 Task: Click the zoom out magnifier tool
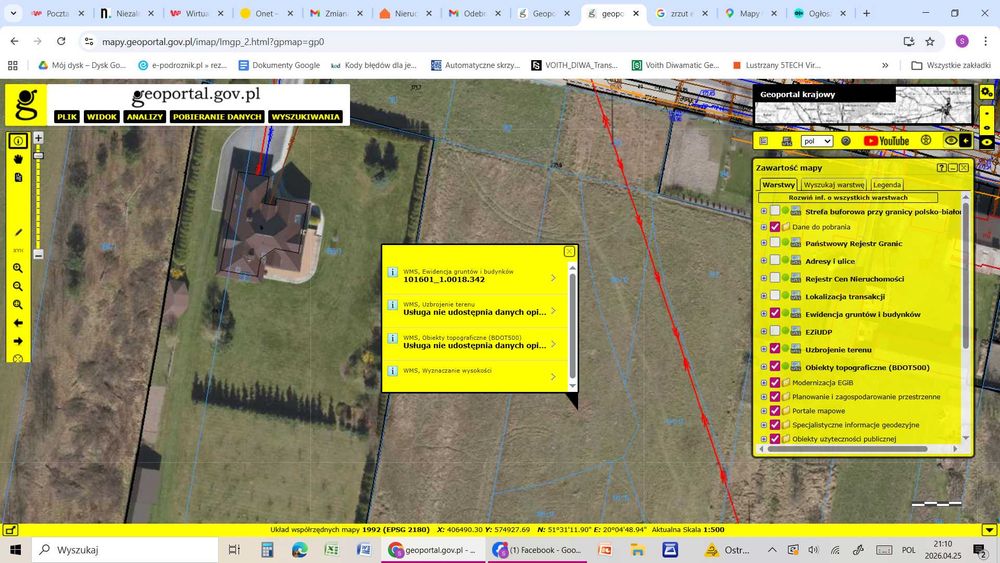(18, 286)
